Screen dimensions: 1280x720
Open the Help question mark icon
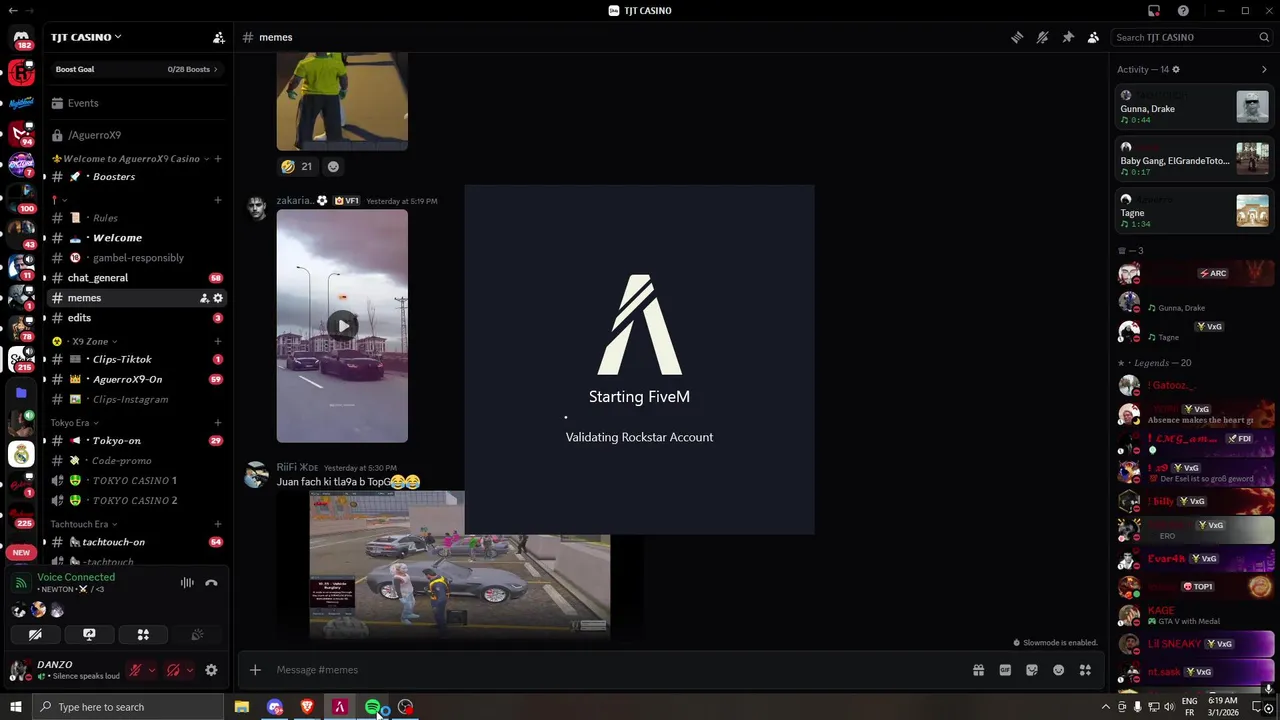1183,11
